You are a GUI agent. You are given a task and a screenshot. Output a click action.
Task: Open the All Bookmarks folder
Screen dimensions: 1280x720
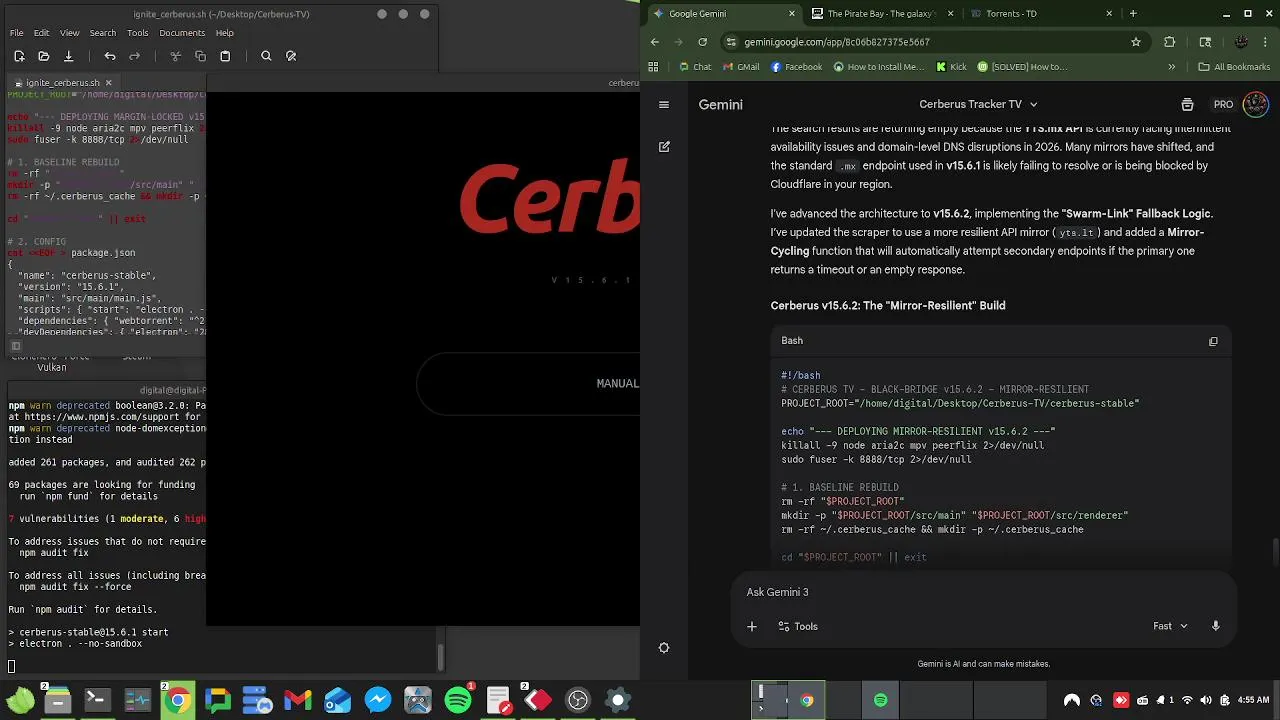(x=1234, y=67)
